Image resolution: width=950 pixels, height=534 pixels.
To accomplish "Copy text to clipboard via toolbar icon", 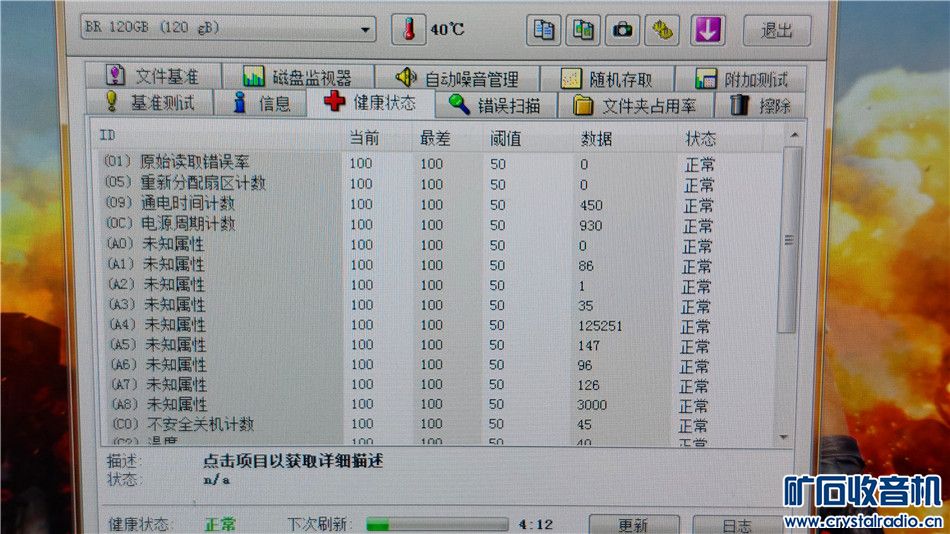I will (x=543, y=30).
